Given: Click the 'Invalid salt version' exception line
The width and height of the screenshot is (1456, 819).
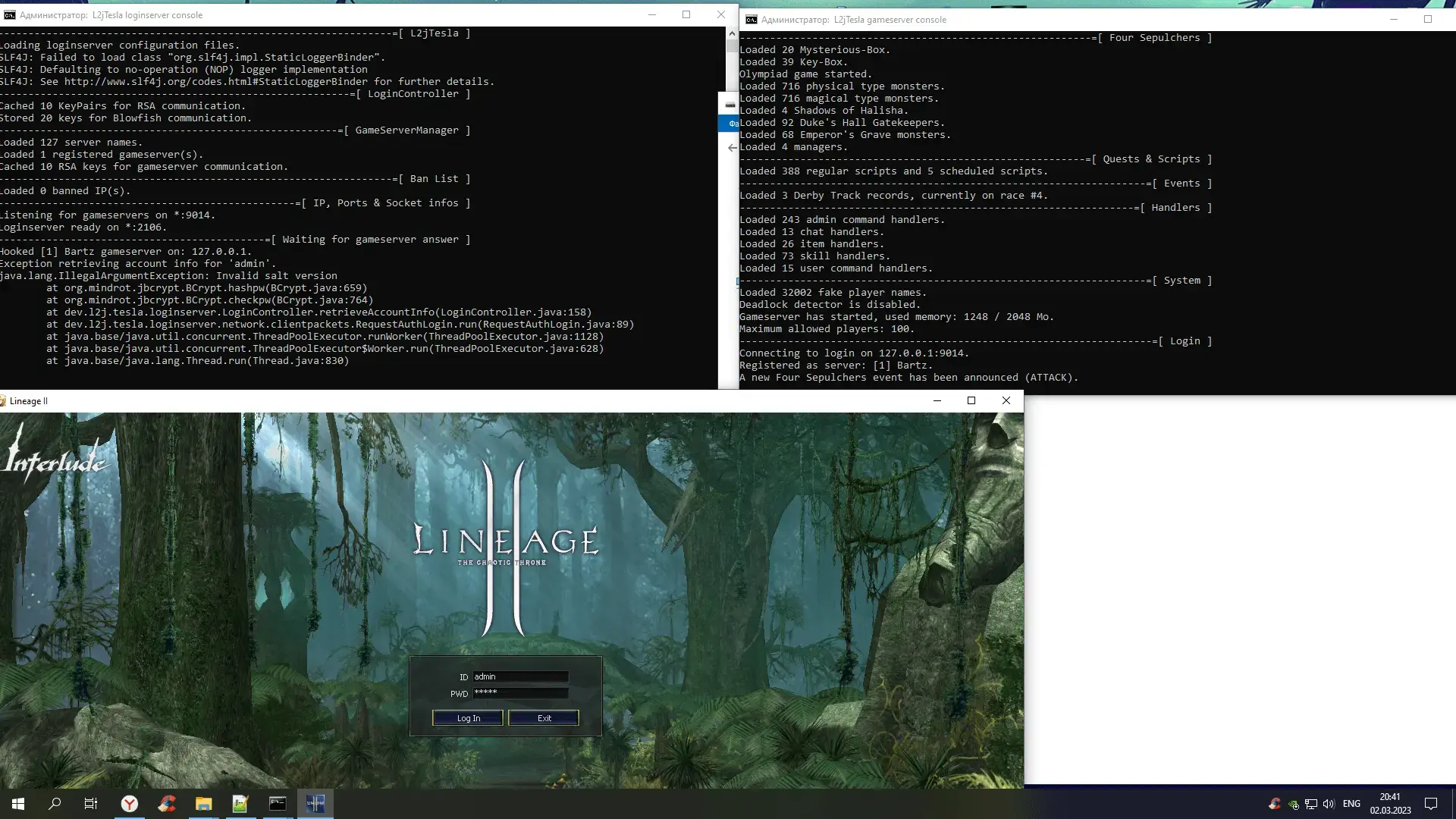Looking at the screenshot, I should (168, 276).
